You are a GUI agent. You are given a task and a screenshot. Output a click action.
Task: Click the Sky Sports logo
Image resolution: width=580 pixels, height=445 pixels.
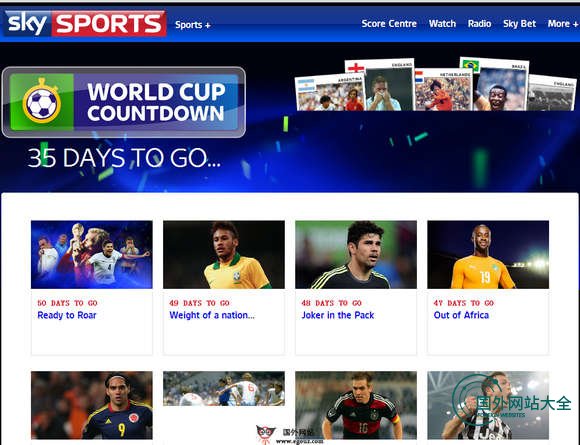click(x=85, y=23)
